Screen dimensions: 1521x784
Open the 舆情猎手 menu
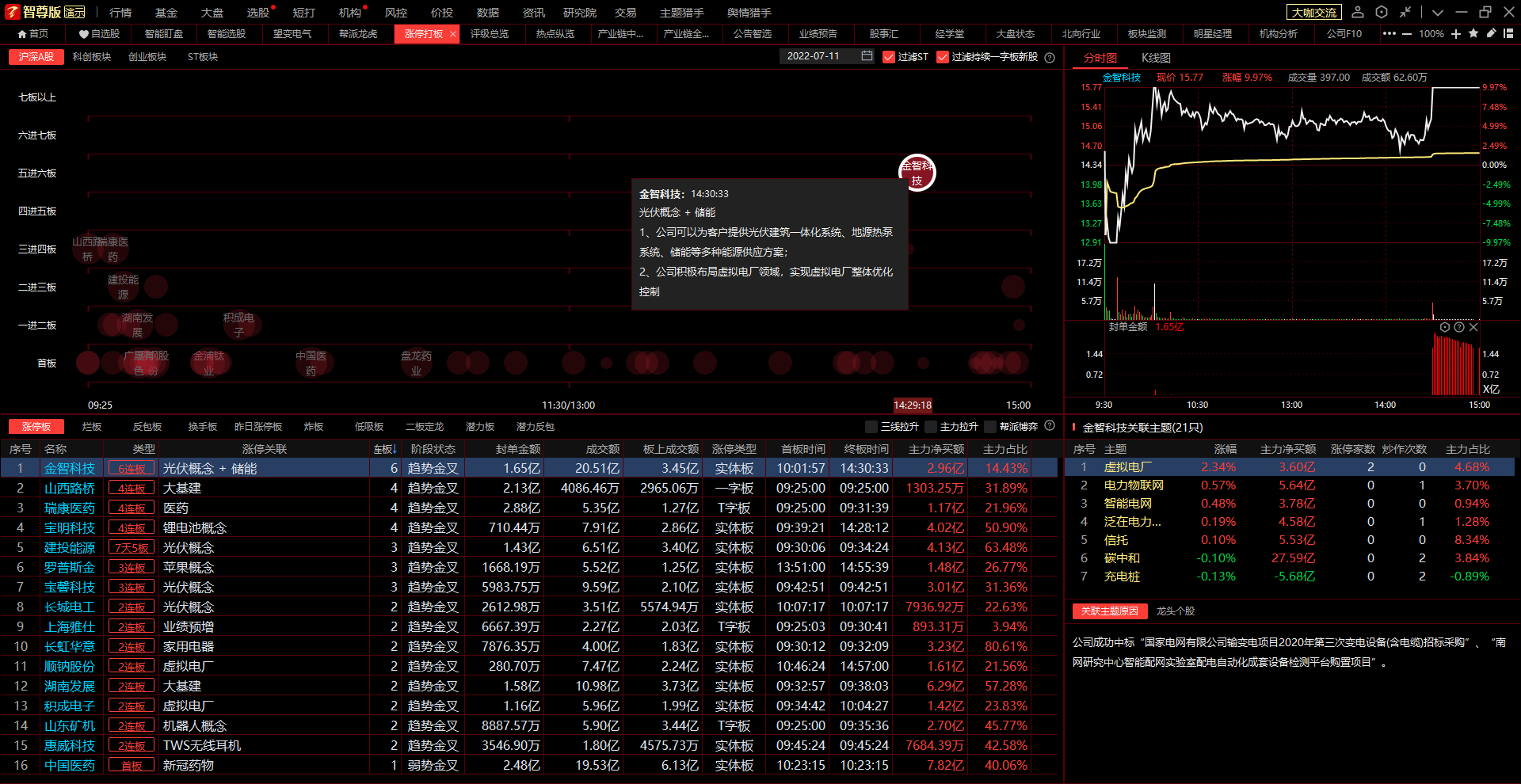point(749,13)
